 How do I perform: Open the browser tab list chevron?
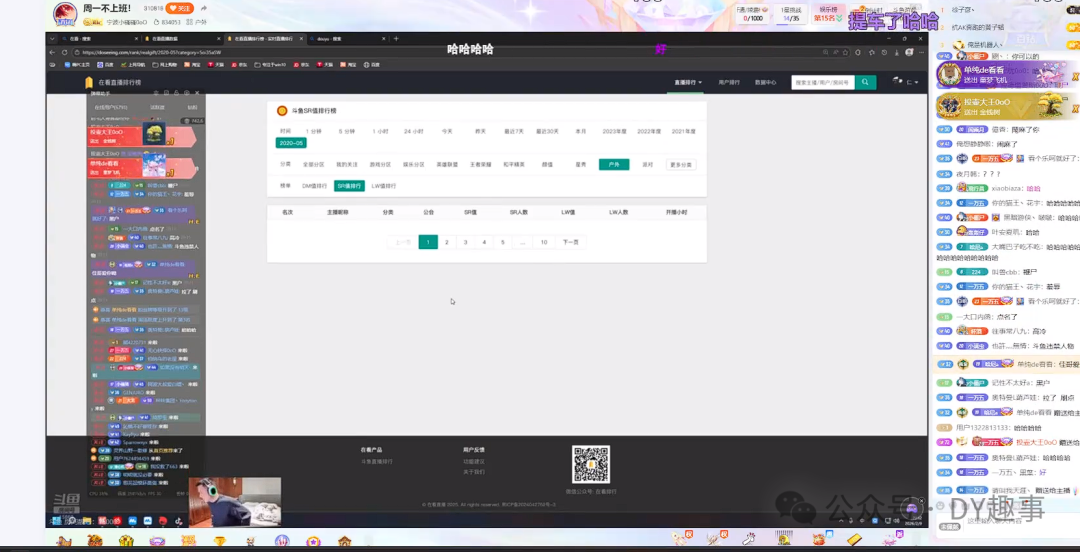coord(52,39)
